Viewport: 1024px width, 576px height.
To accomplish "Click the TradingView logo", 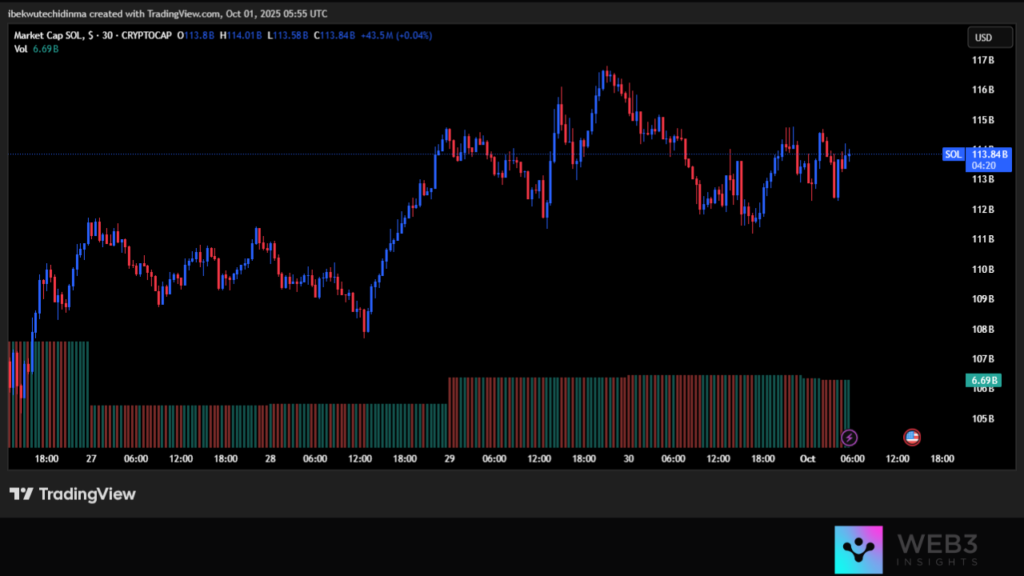I will click(x=72, y=494).
